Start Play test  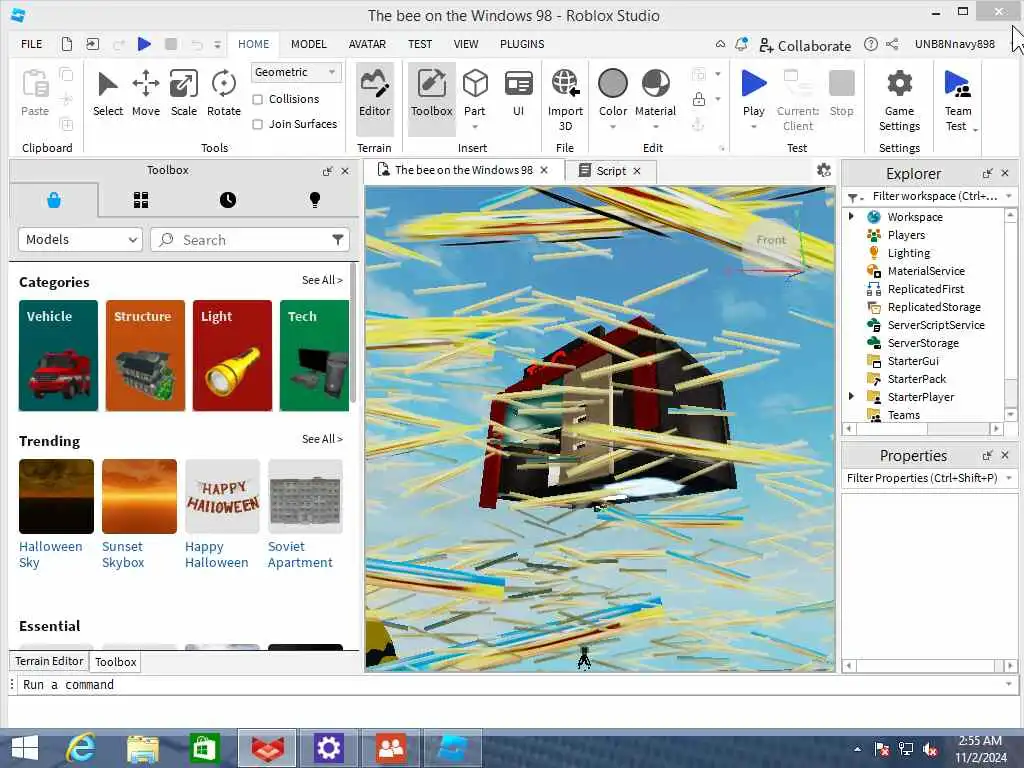pos(754,92)
